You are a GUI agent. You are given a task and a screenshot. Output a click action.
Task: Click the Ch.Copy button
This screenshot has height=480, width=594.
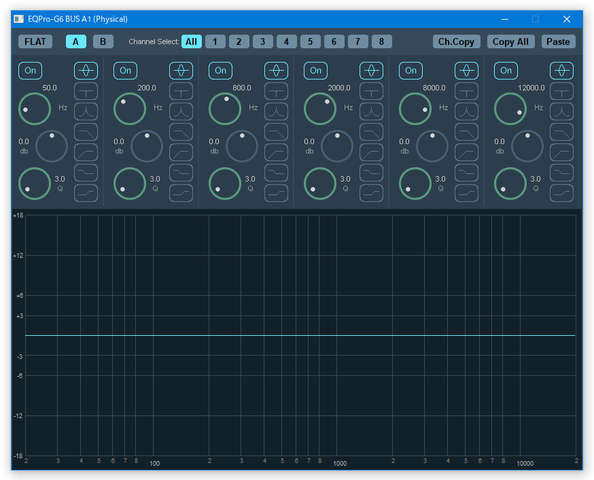coord(456,42)
